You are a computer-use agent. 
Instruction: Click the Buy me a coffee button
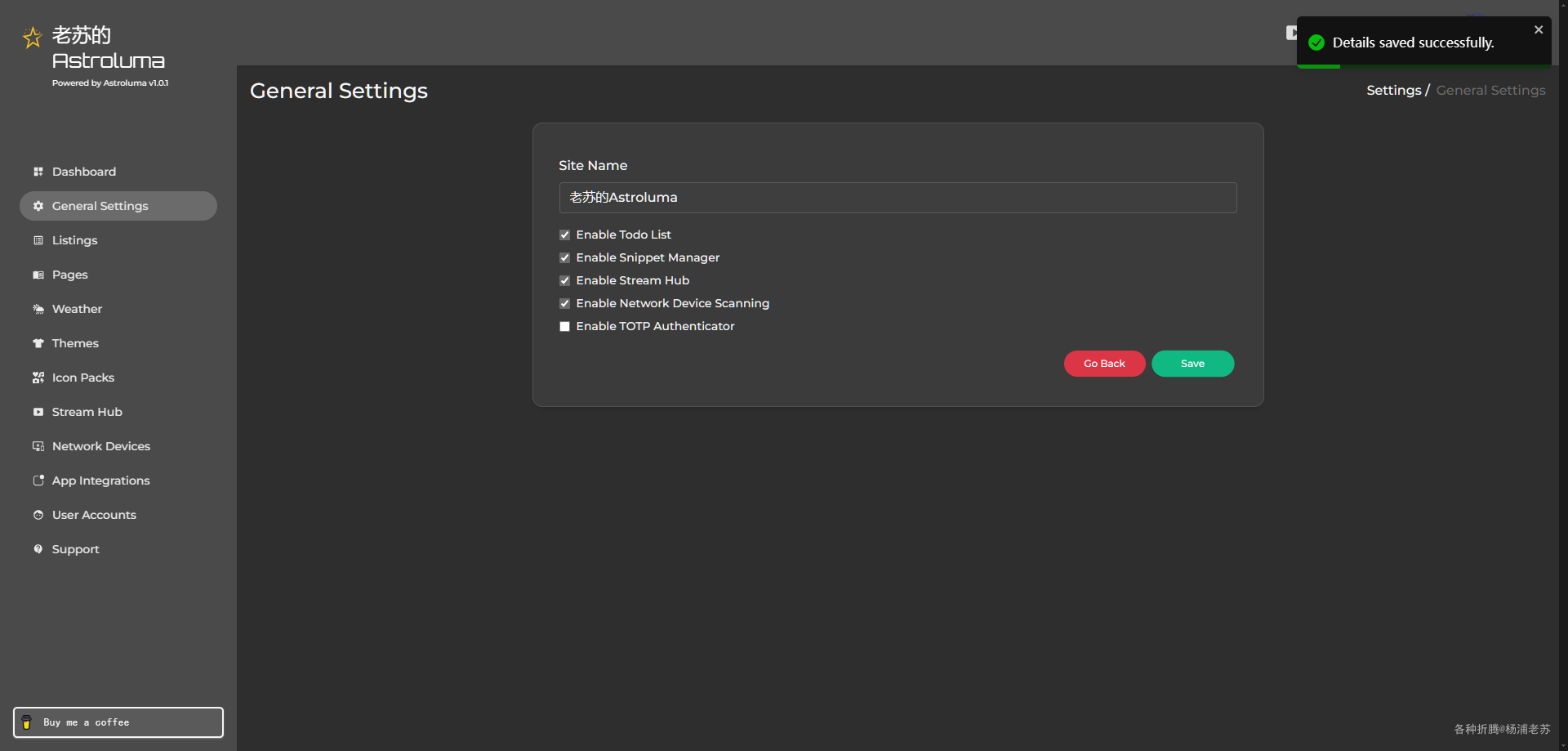coord(118,722)
